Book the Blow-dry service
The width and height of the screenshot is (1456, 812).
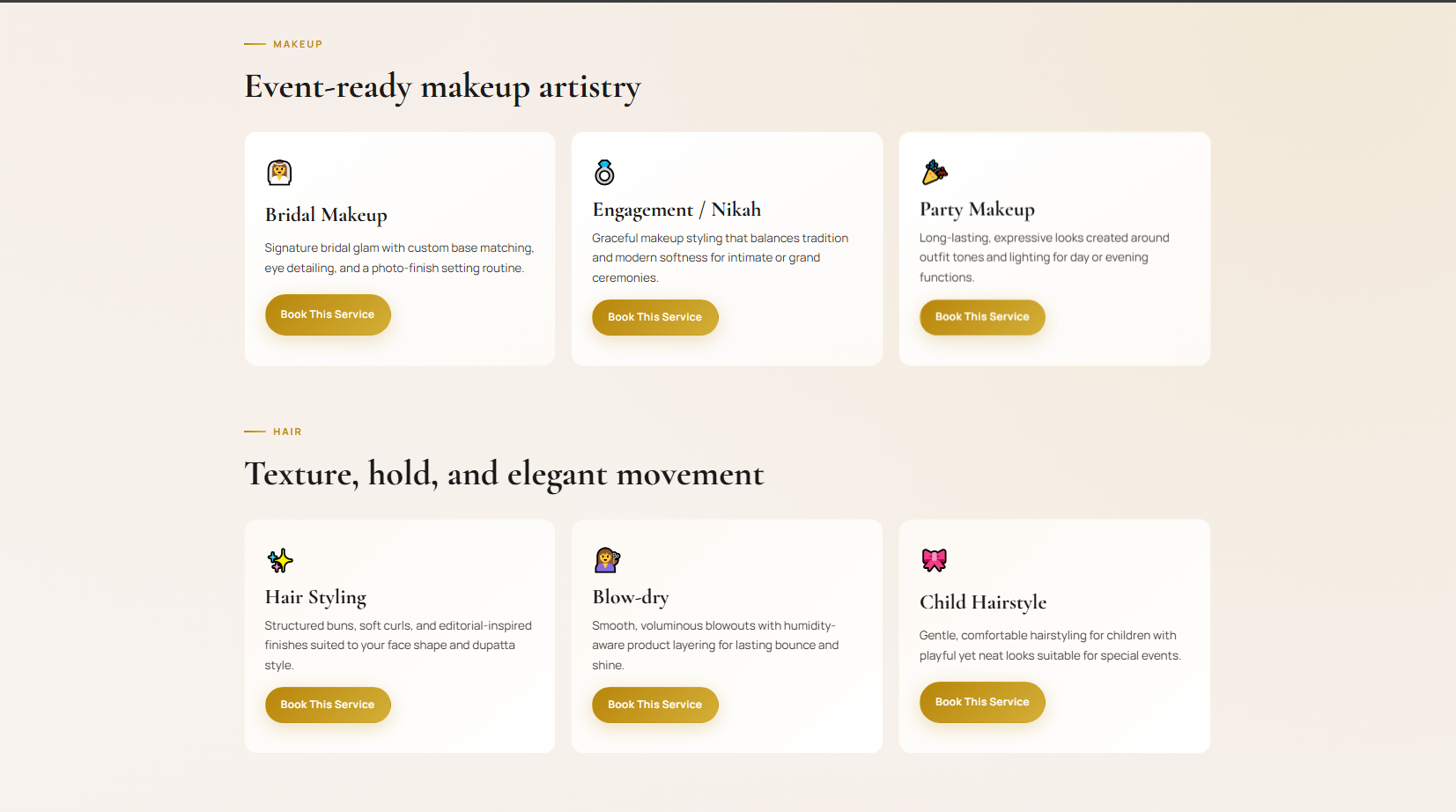(x=654, y=705)
